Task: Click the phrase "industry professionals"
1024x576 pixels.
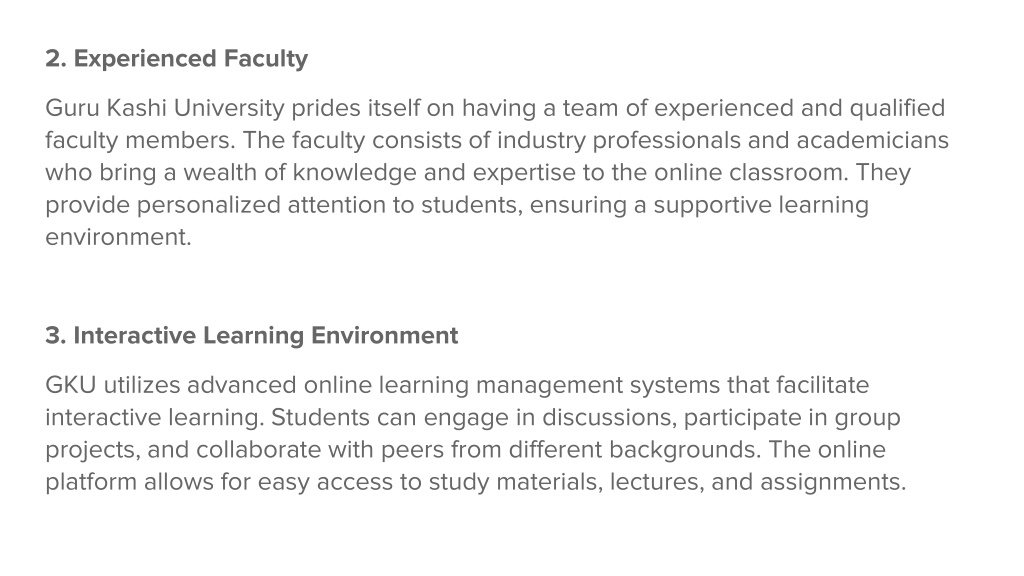Action: pos(618,140)
